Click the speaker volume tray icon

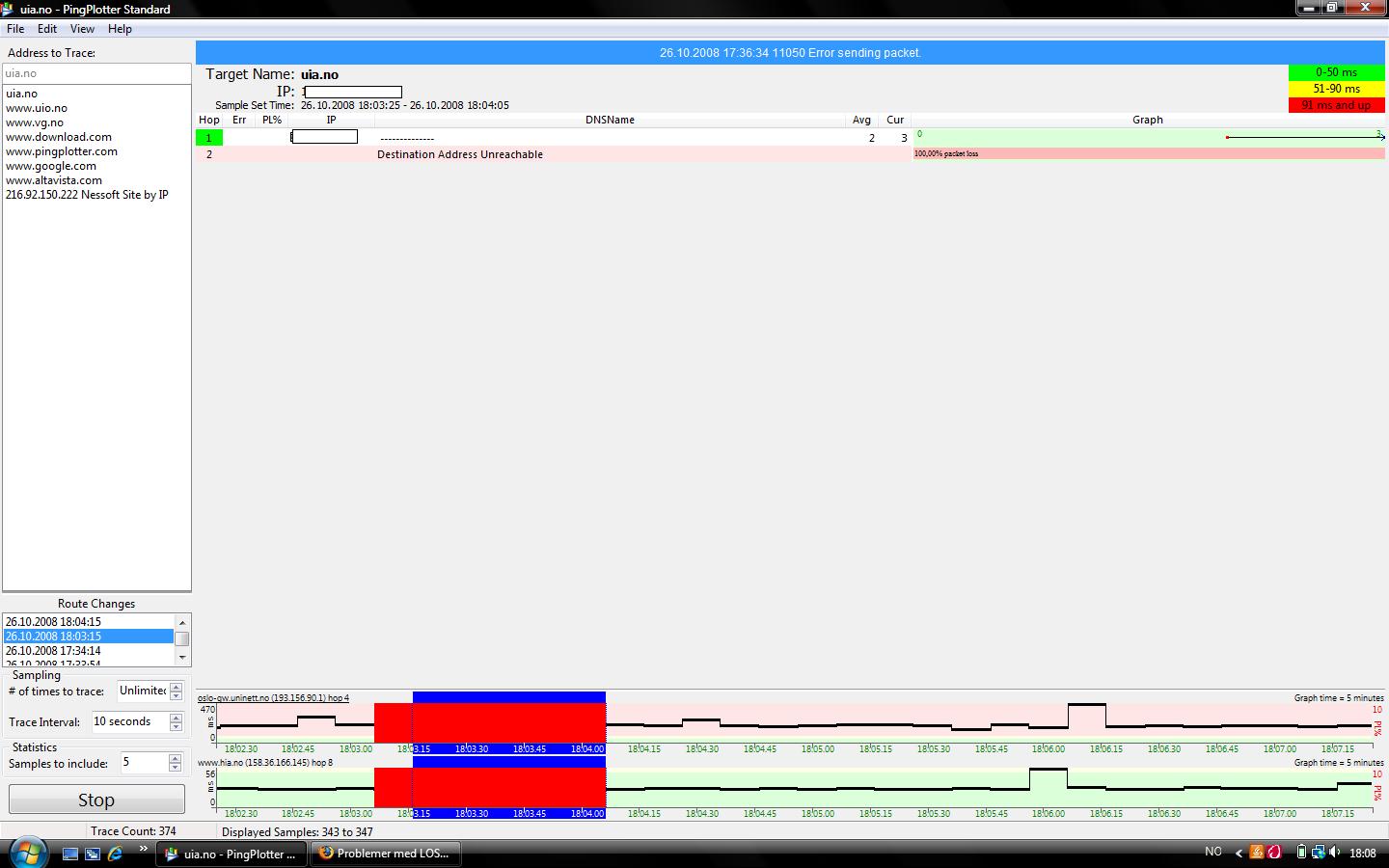point(1334,853)
